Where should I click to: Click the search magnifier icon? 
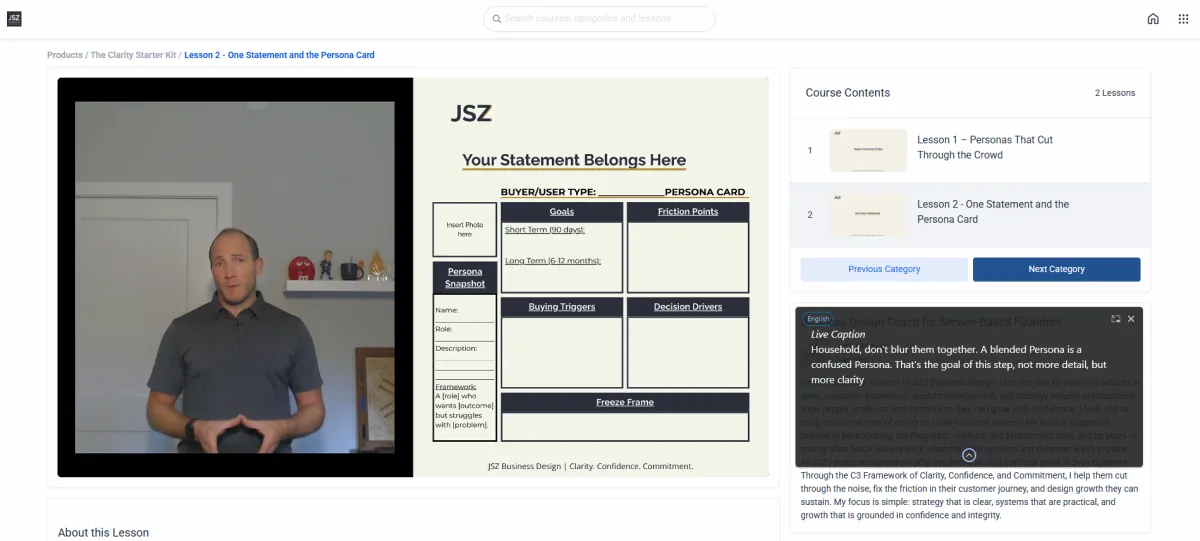pyautogui.click(x=497, y=19)
